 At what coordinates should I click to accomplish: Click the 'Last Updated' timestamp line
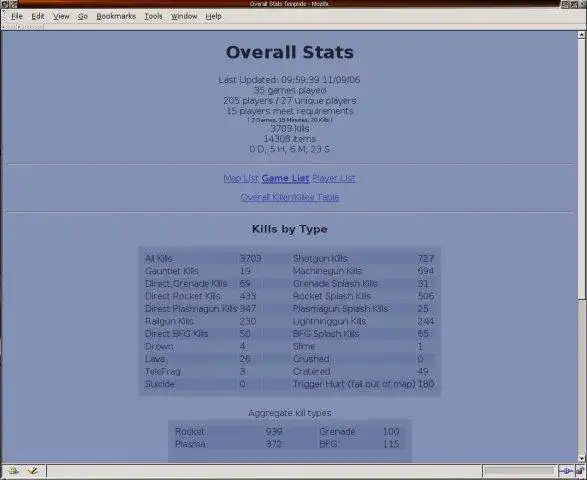[289, 80]
